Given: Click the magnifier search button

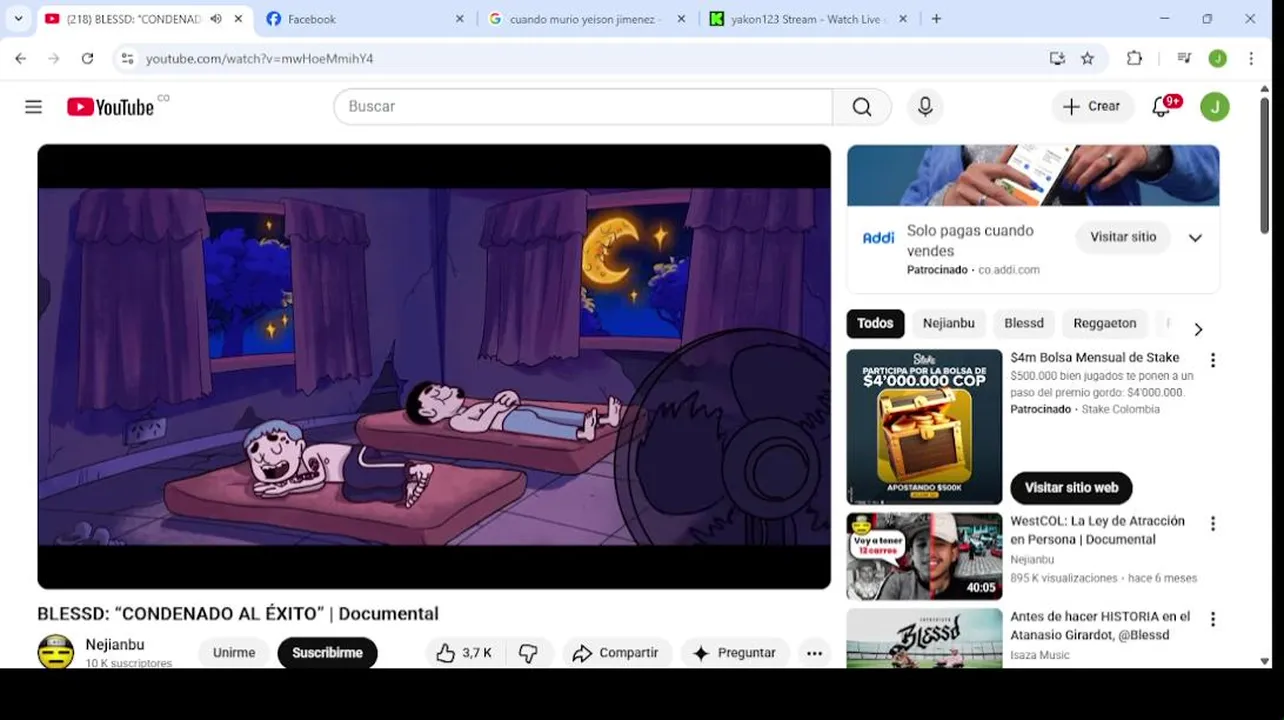Looking at the screenshot, I should tap(862, 107).
